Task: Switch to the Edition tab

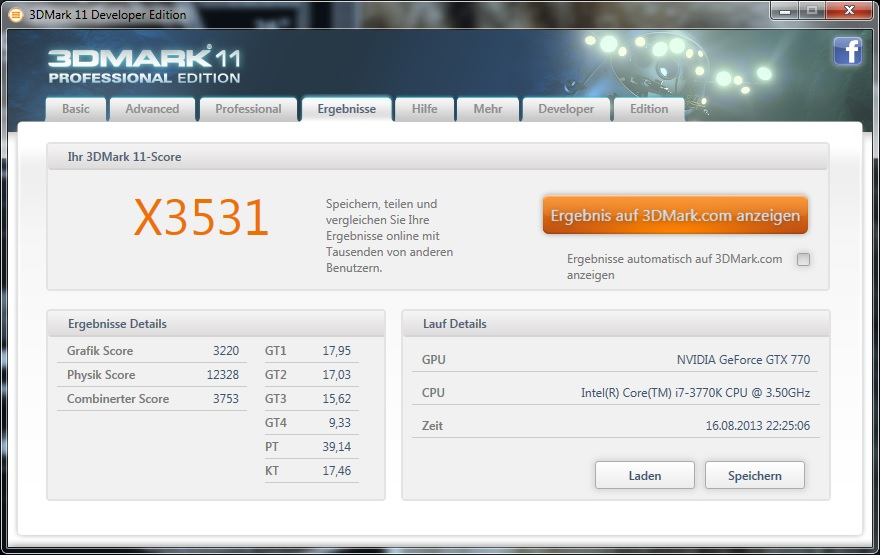Action: (649, 109)
